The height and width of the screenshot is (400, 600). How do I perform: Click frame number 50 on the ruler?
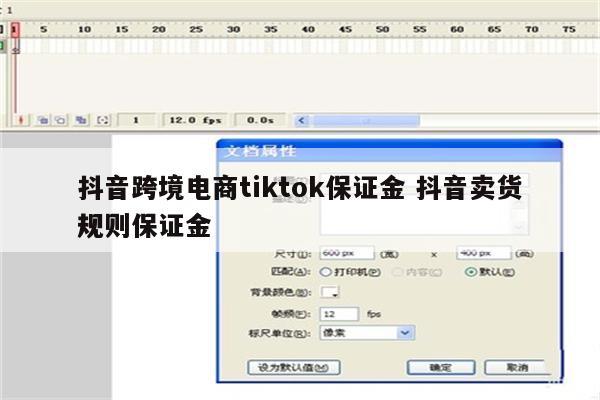point(382,29)
